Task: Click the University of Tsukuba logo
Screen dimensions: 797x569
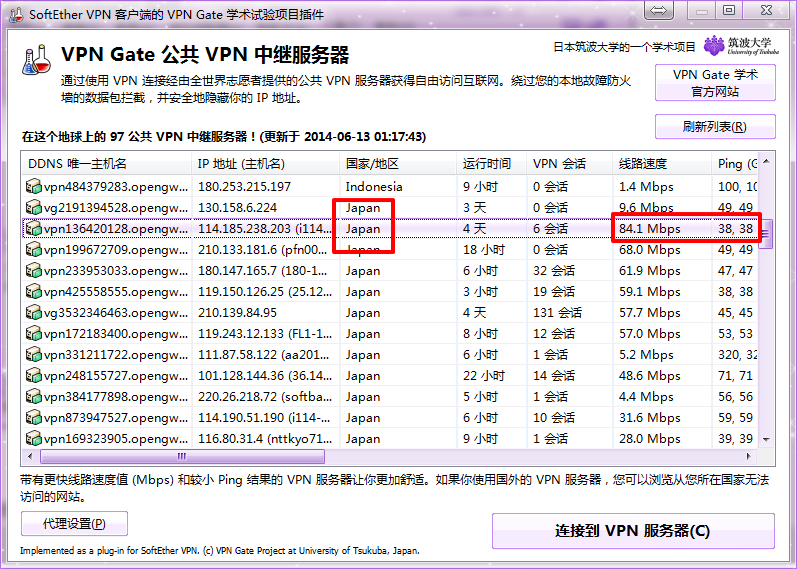Action: point(738,47)
